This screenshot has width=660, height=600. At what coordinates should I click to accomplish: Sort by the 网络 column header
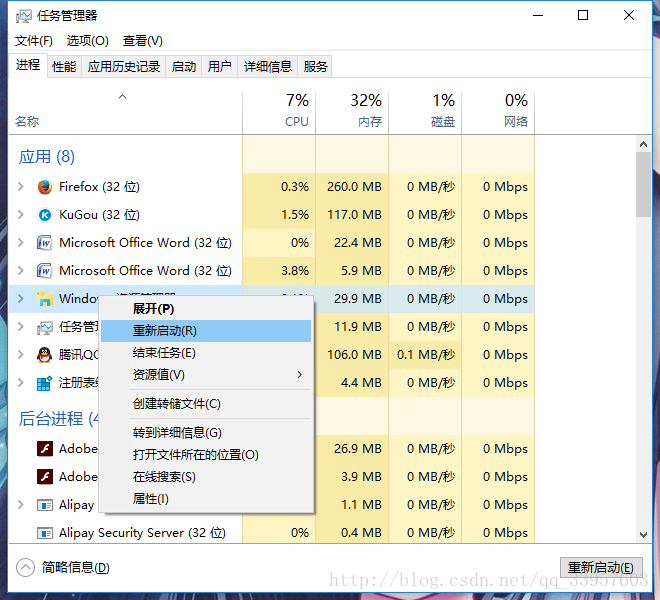coord(498,113)
